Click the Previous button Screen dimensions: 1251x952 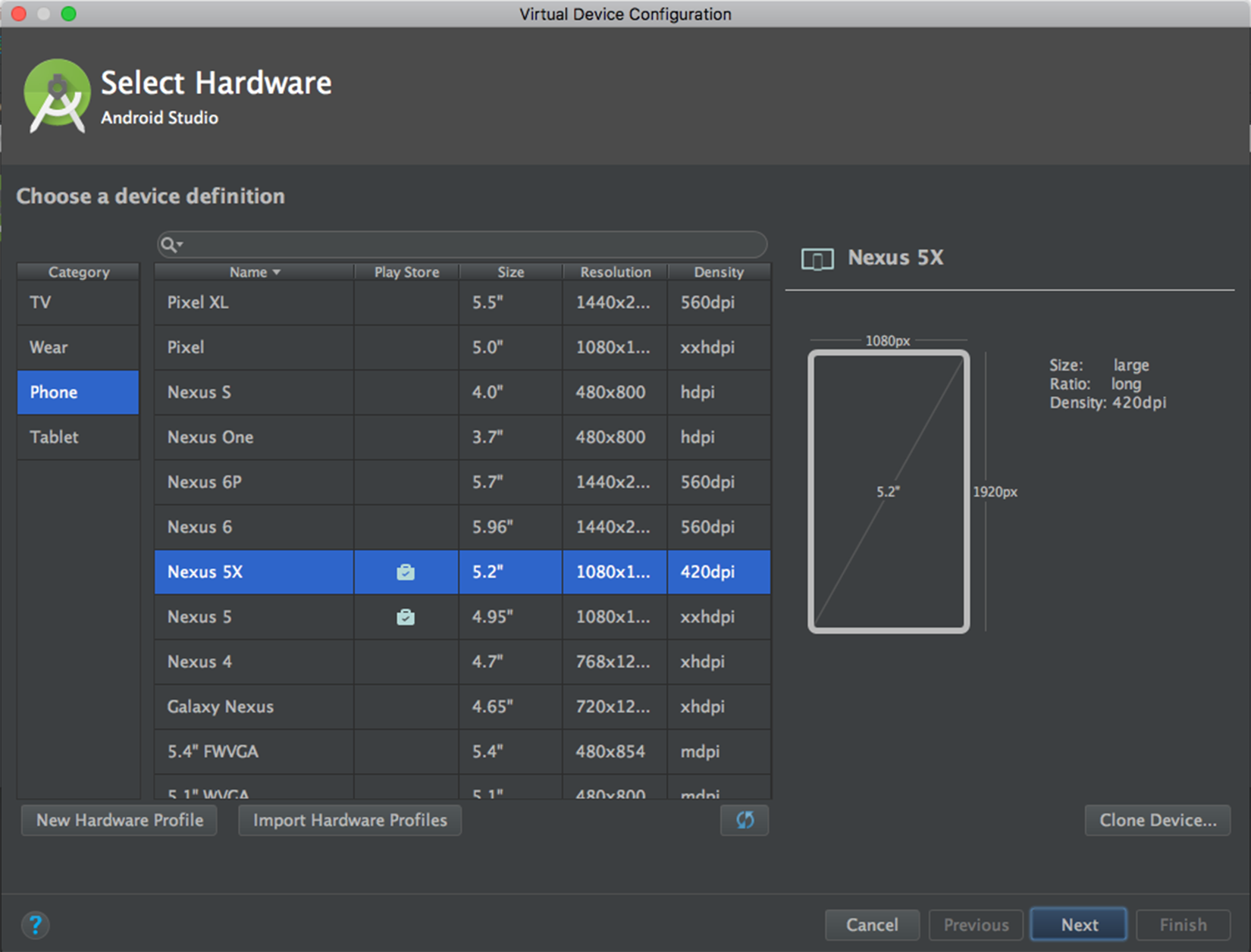[x=976, y=925]
